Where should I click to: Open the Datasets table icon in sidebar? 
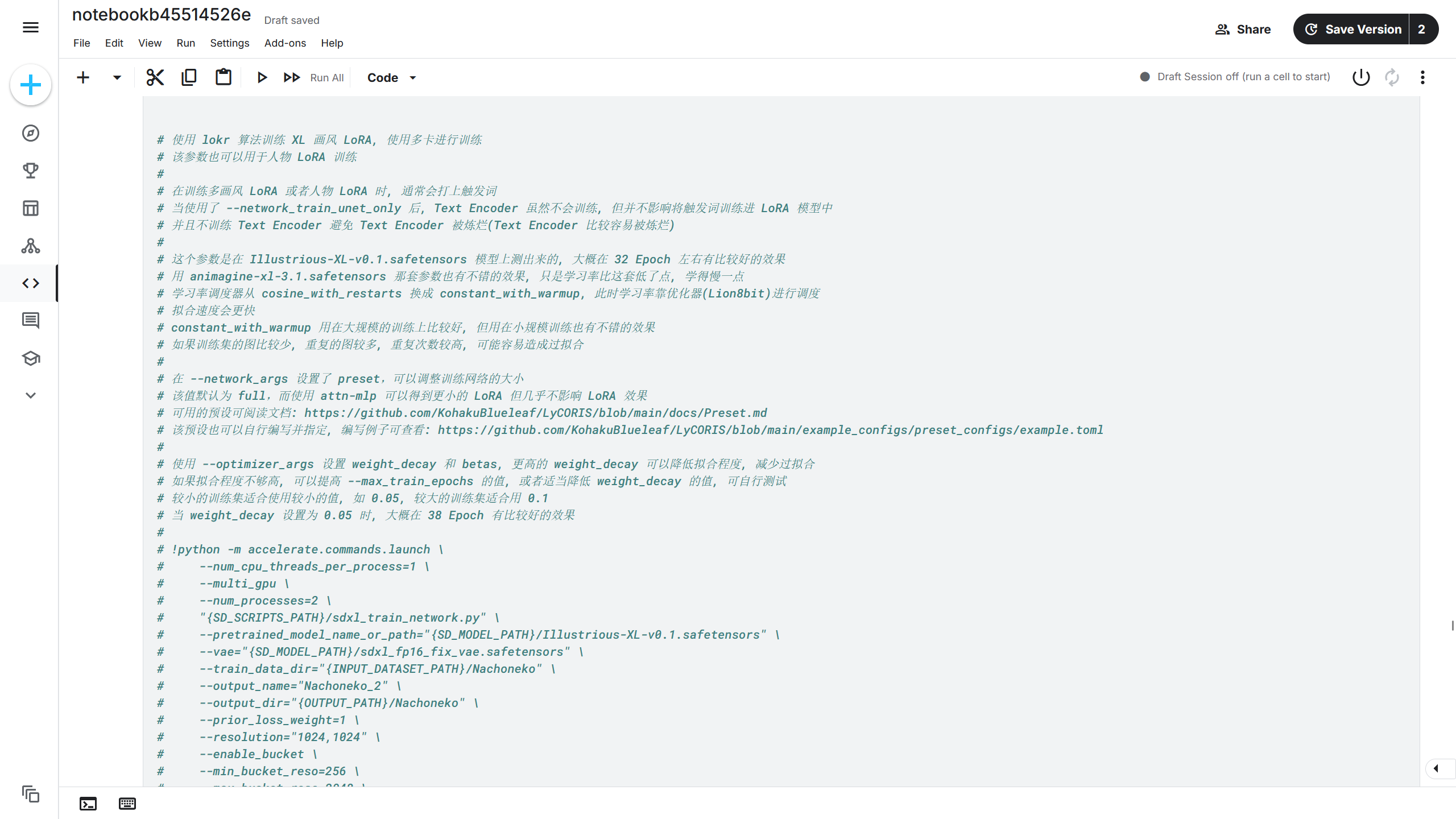pos(31,208)
